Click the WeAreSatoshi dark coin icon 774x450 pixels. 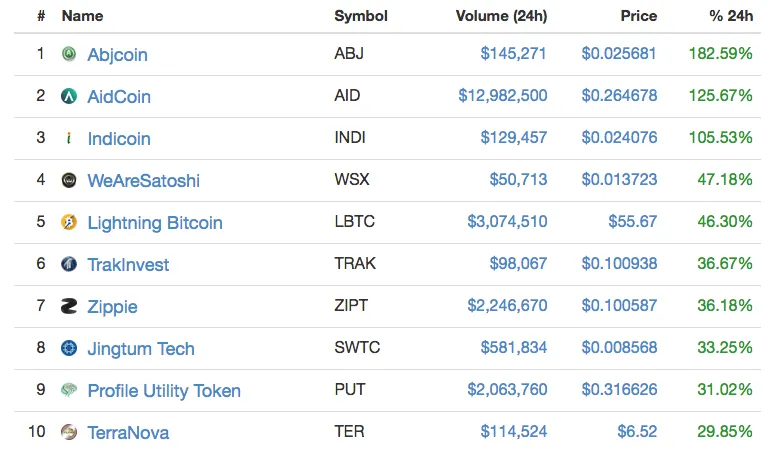(69, 180)
